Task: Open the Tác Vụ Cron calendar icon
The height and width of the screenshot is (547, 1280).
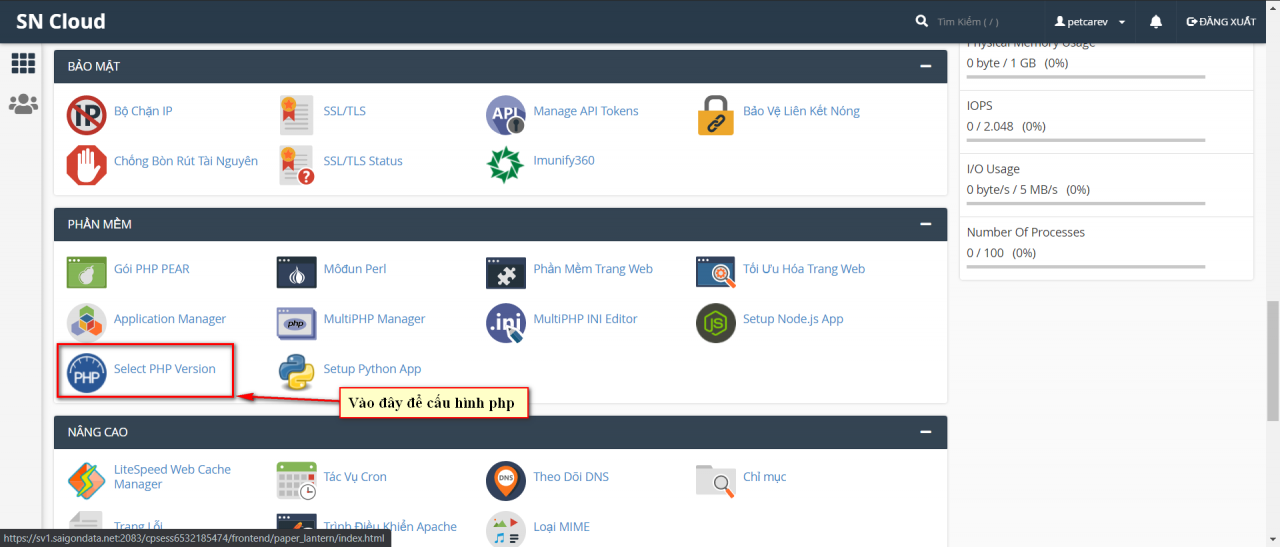Action: click(296, 481)
